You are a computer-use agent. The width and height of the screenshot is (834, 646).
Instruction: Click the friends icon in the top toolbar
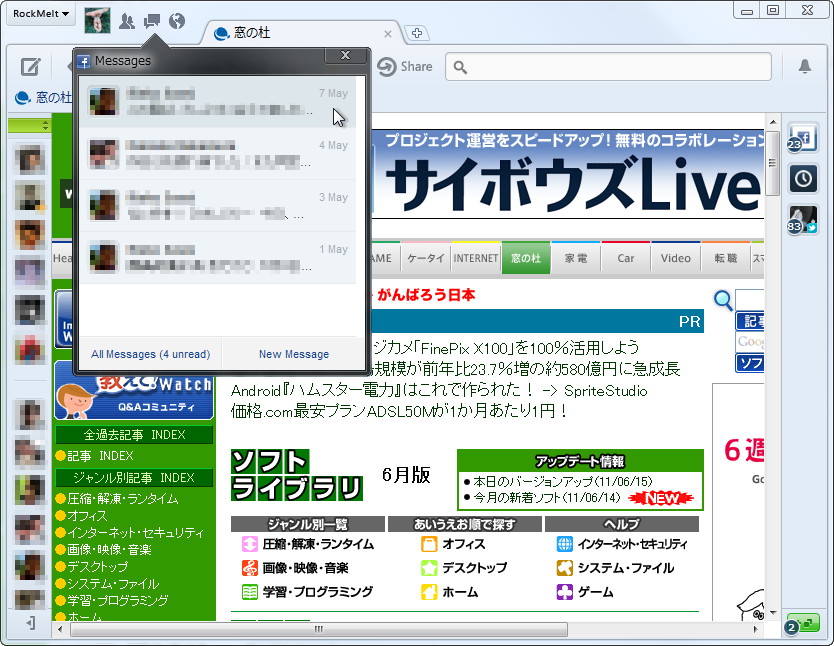125,20
